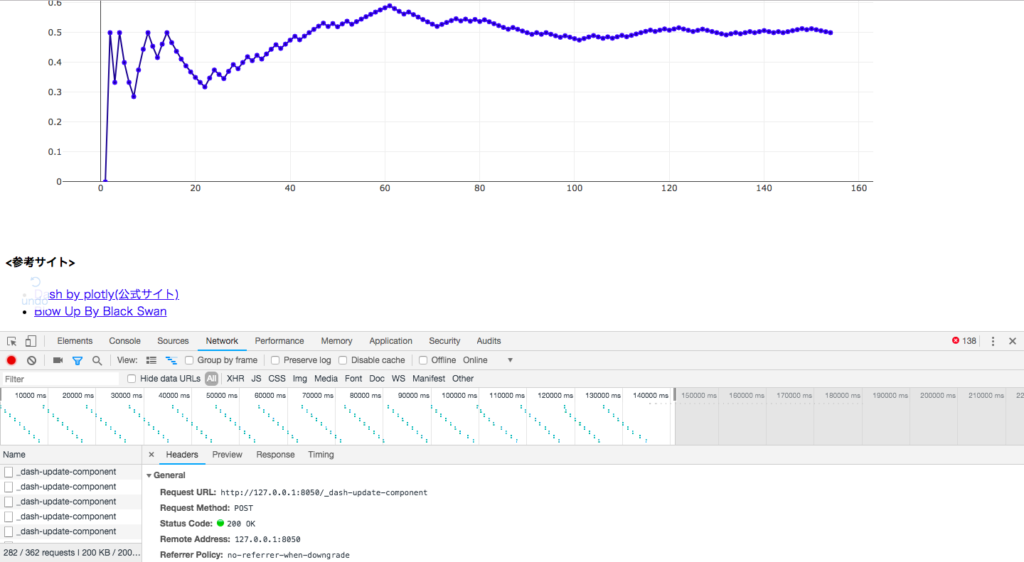
Task: Switch to large request rows view
Action: [x=152, y=360]
